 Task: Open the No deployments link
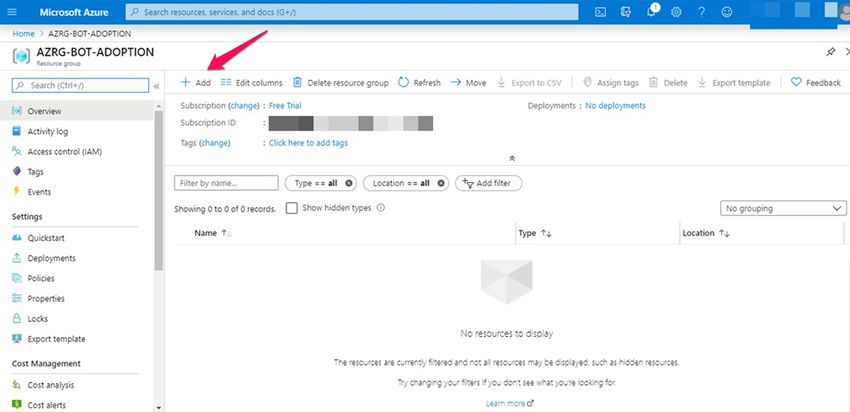(x=615, y=106)
